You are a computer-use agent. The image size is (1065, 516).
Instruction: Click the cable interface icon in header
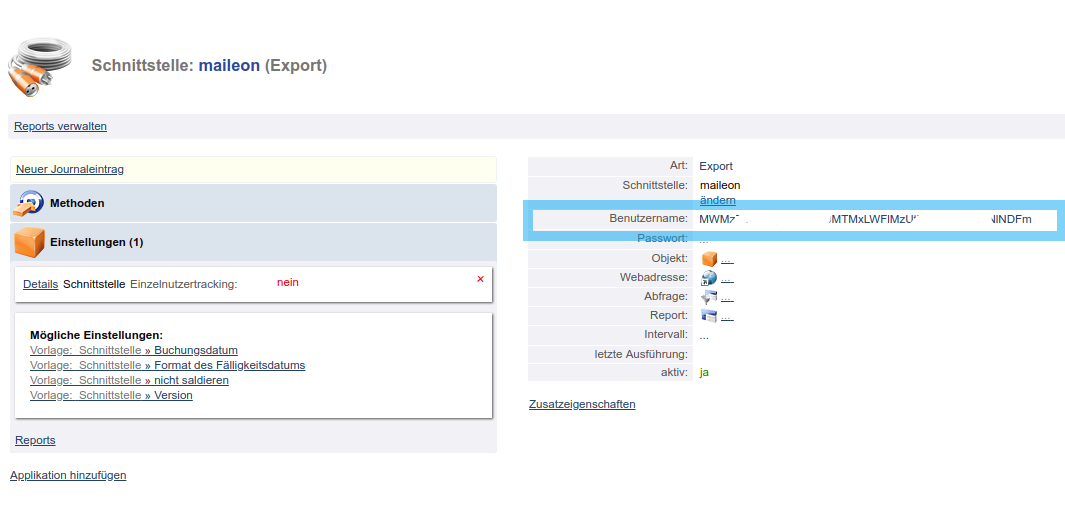[x=40, y=67]
